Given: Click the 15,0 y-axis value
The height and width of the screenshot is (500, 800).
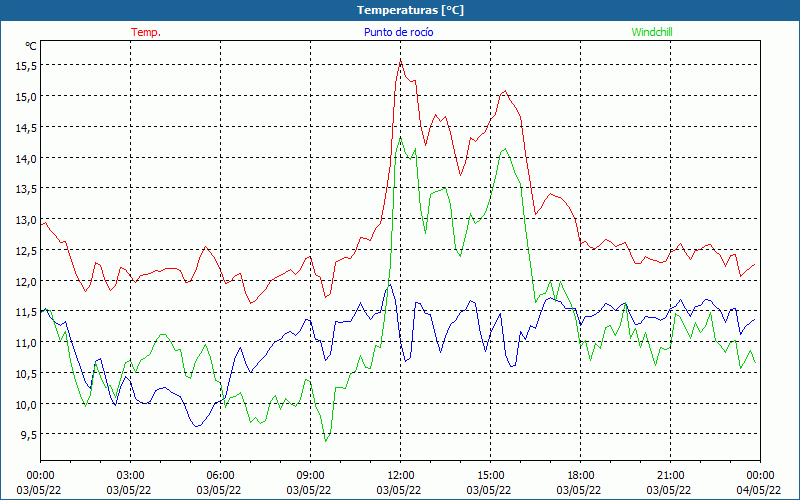Looking at the screenshot, I should click(x=26, y=96).
